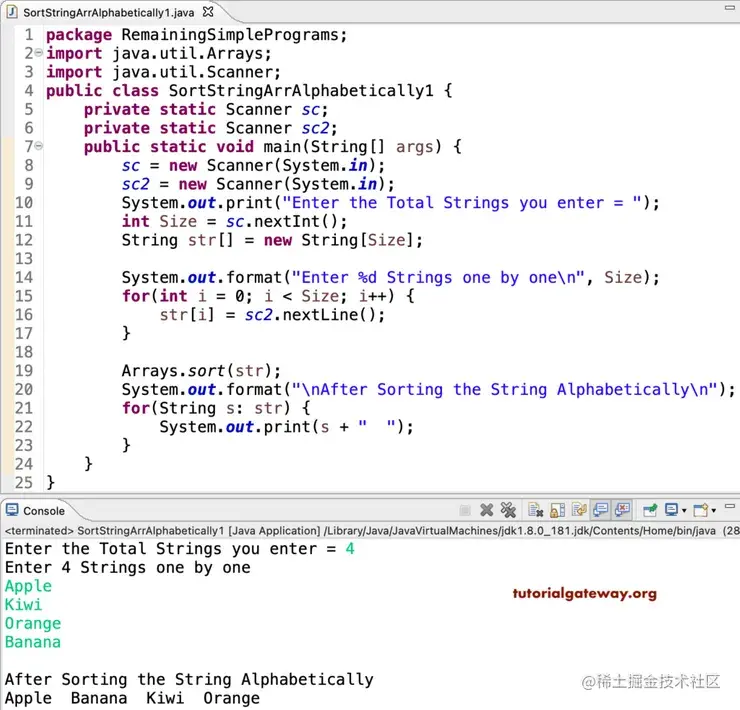Click console line 'After Sorting the String Alphabetically'
Viewport: 740px width, 710px height.
(189, 680)
